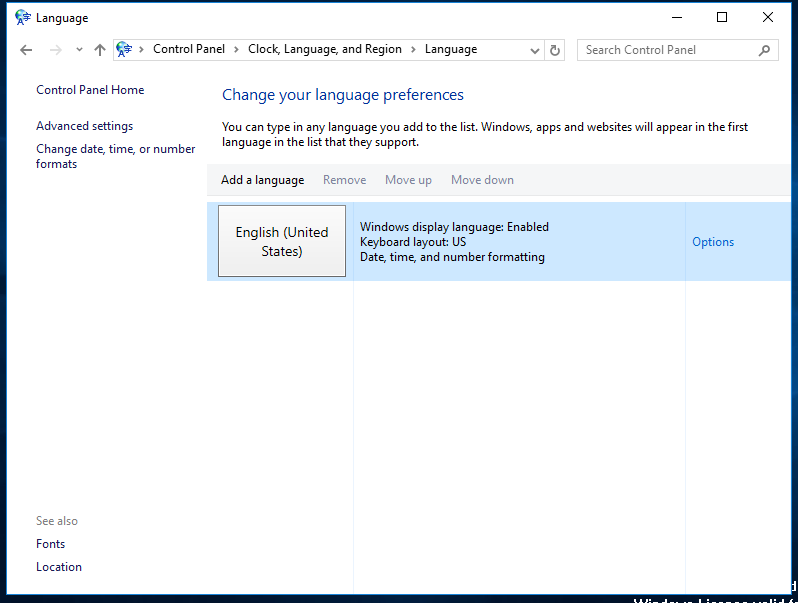Select Clock, Language, and Region breadcrumb
The height and width of the screenshot is (603, 798).
(x=325, y=49)
